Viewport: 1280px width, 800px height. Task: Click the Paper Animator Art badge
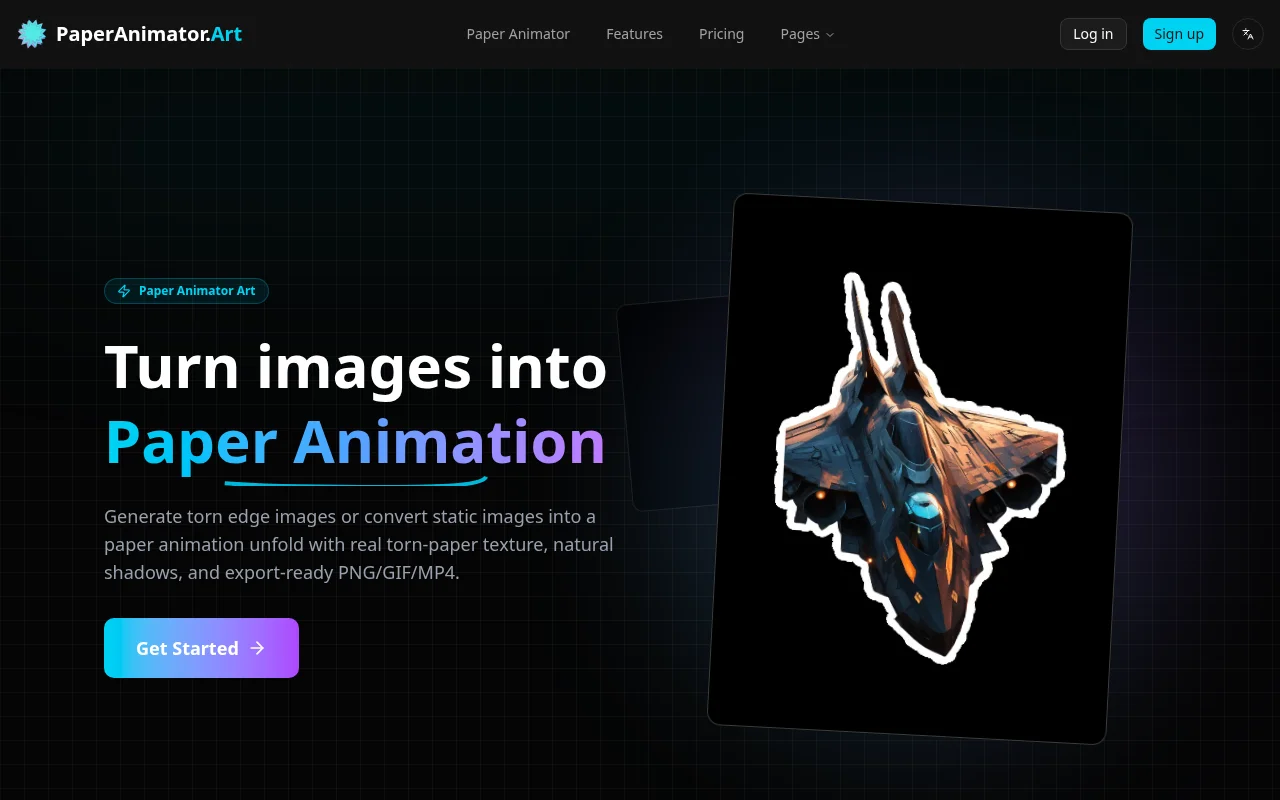pos(186,290)
